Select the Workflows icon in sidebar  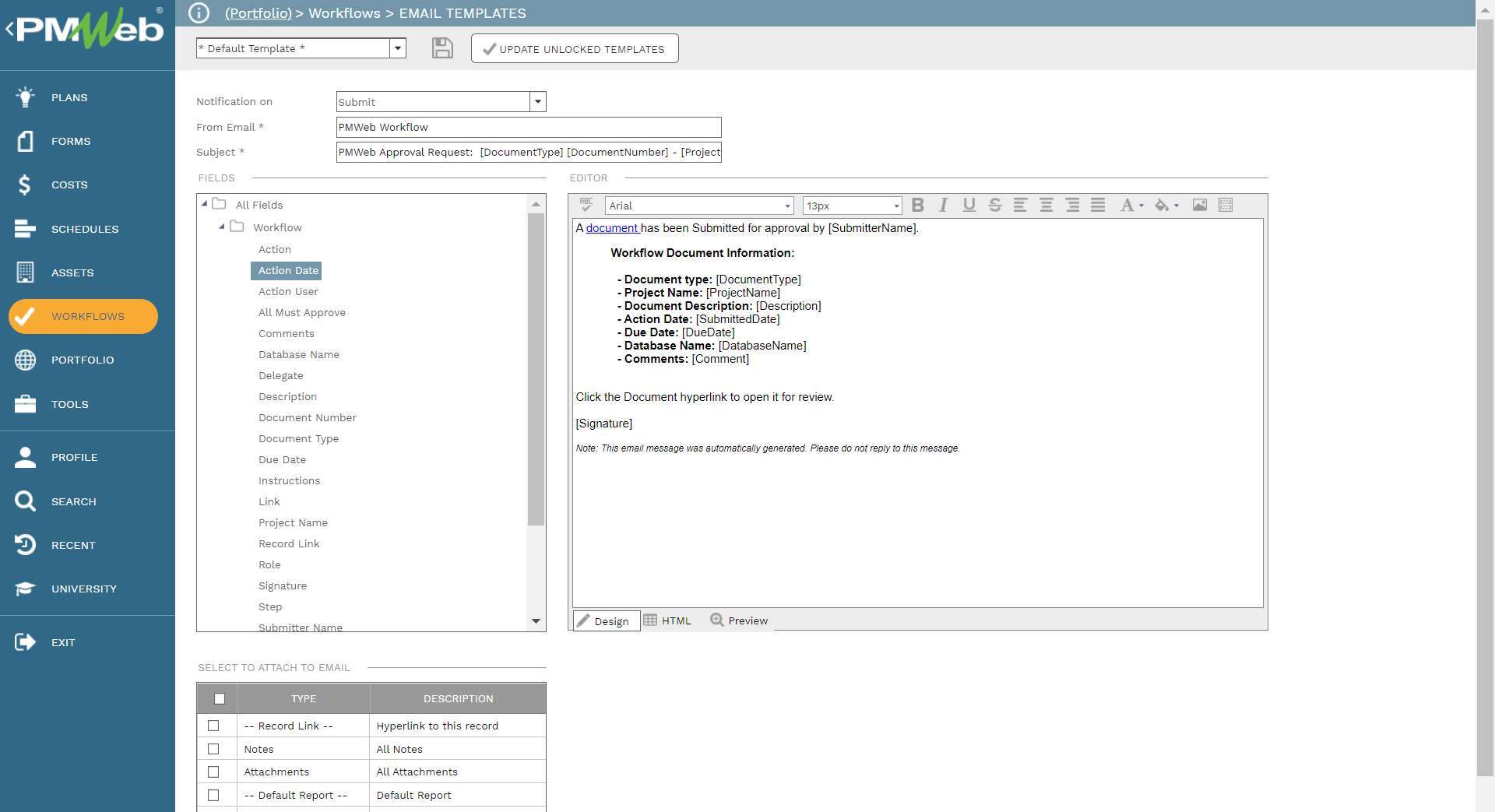click(x=26, y=316)
